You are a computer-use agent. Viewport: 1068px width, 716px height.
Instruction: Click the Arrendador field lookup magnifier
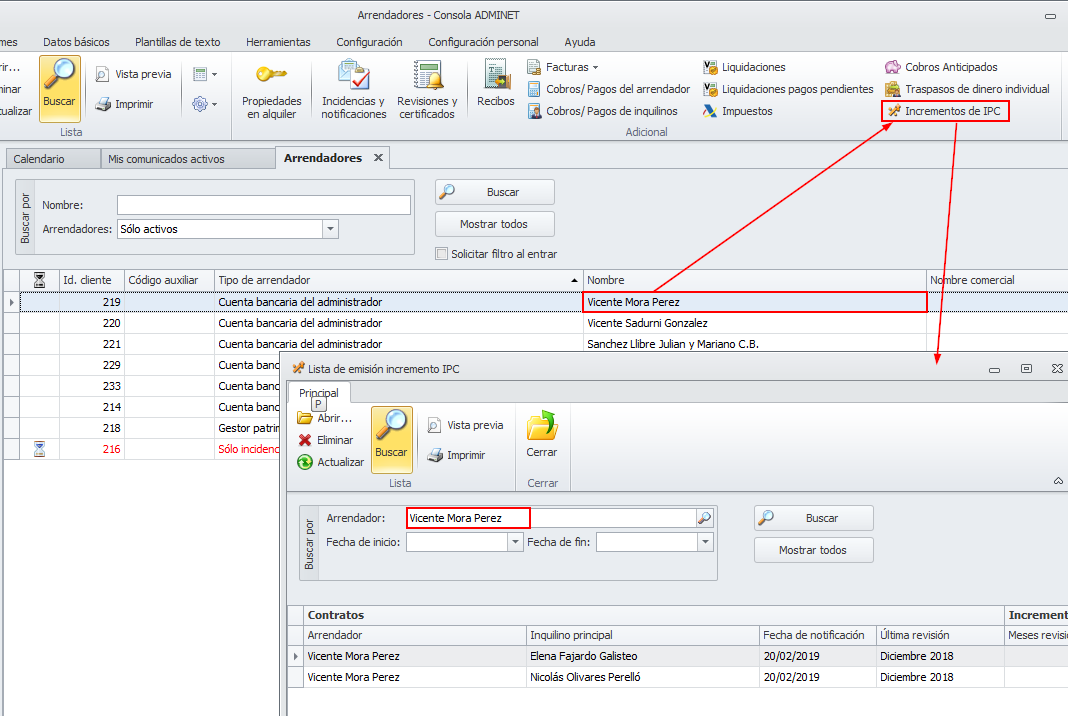click(704, 518)
